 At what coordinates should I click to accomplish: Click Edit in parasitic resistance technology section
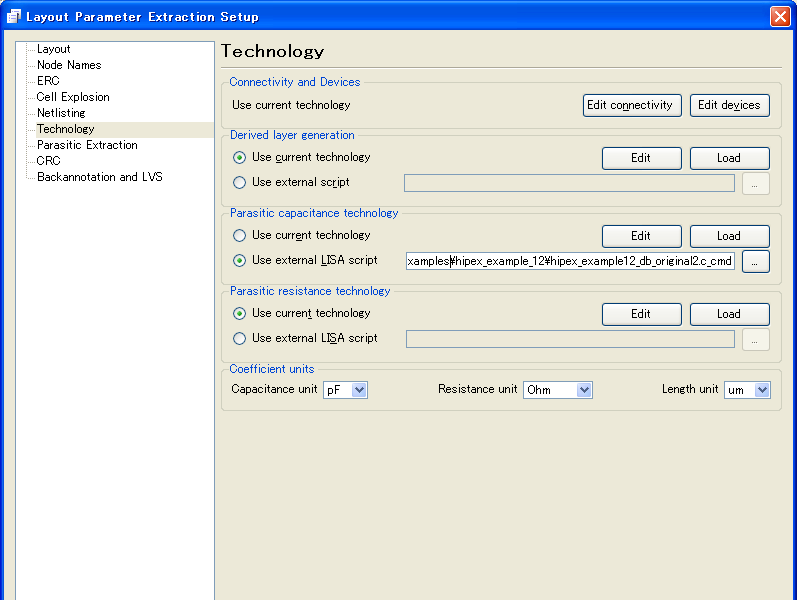click(641, 314)
